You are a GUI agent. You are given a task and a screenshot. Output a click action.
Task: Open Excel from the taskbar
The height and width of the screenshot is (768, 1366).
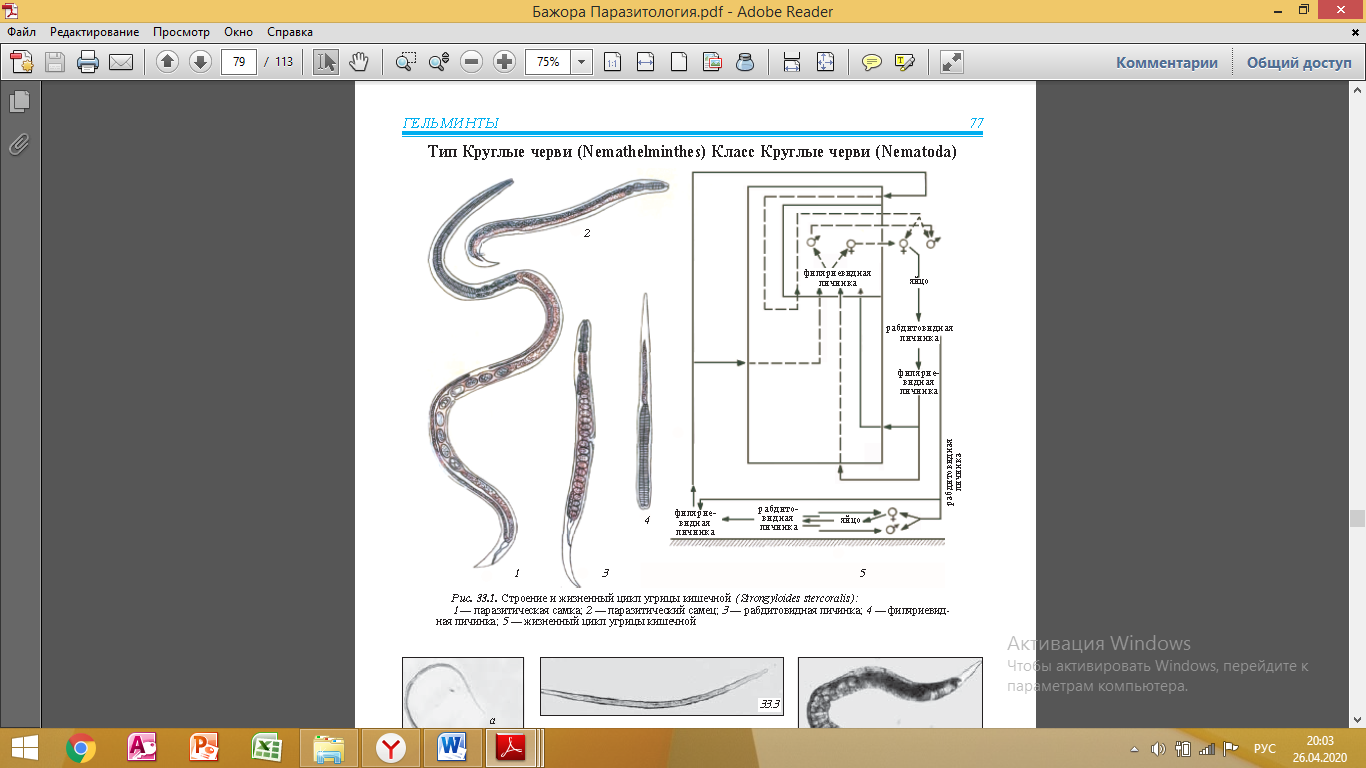tap(265, 747)
